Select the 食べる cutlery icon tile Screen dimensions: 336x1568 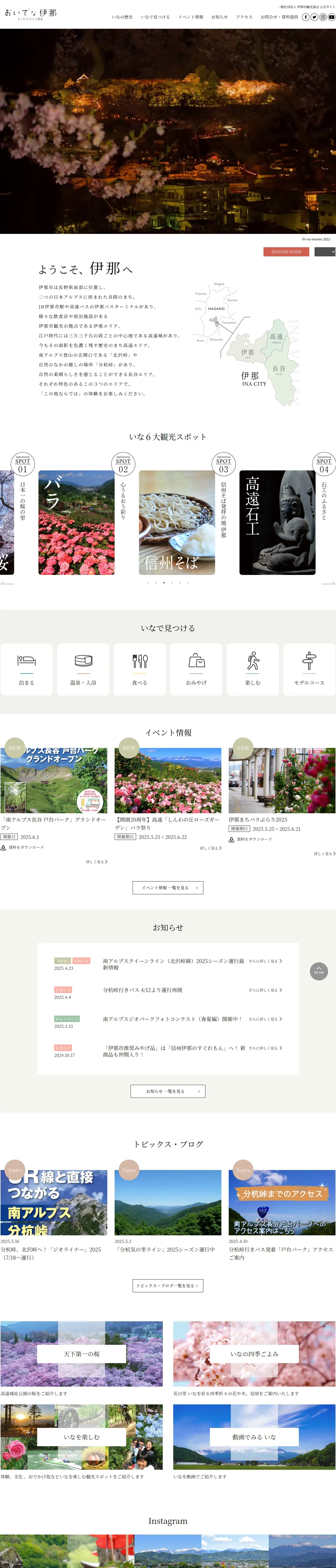click(x=140, y=669)
